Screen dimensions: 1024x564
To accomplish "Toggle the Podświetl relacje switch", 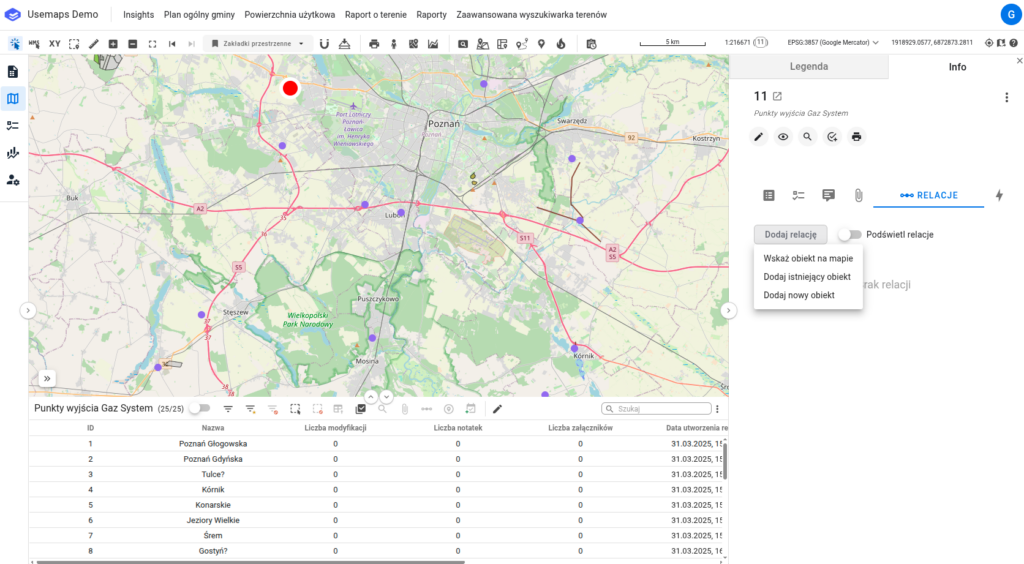I will (x=849, y=234).
